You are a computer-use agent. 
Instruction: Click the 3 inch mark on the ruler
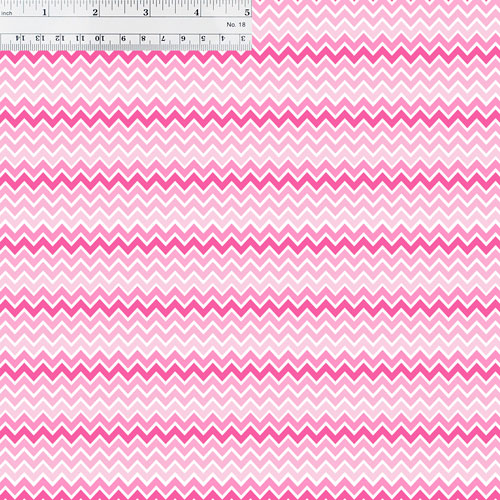pos(146,12)
